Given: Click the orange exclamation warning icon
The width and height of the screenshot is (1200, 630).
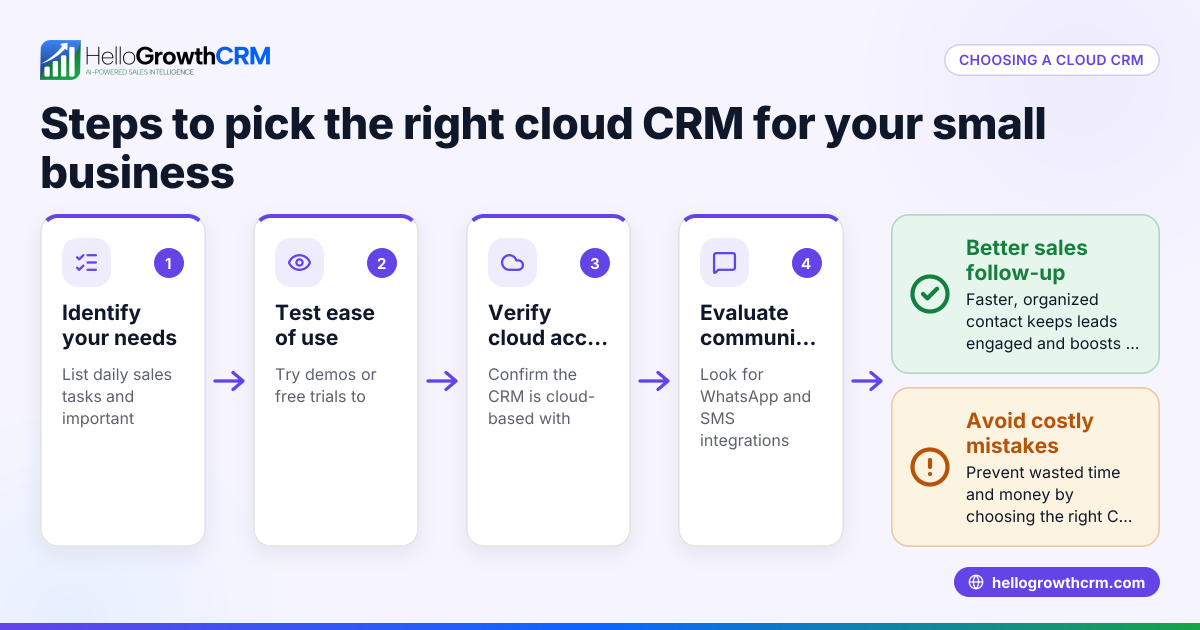Looking at the screenshot, I should [930, 467].
